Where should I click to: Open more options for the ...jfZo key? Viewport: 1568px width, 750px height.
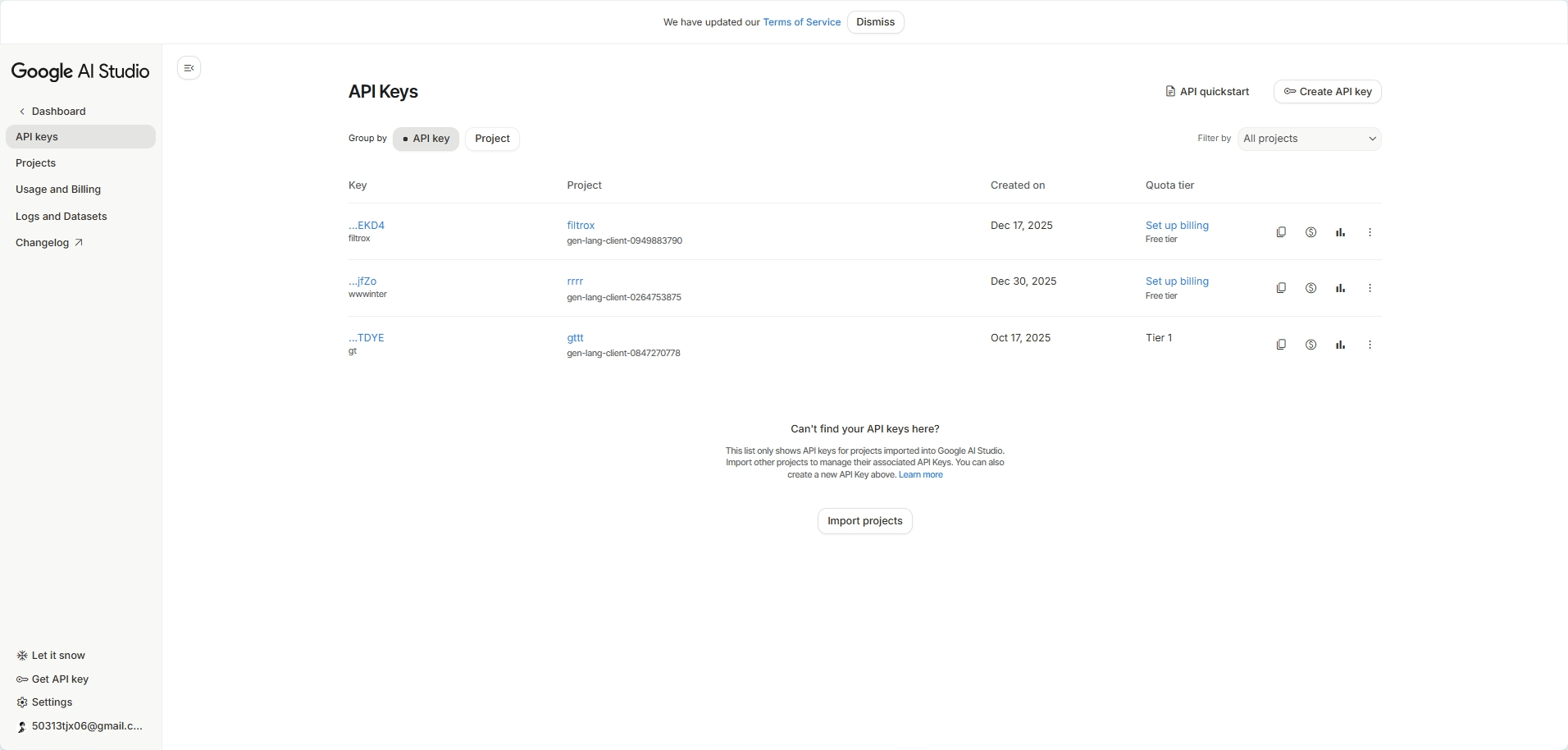tap(1370, 288)
